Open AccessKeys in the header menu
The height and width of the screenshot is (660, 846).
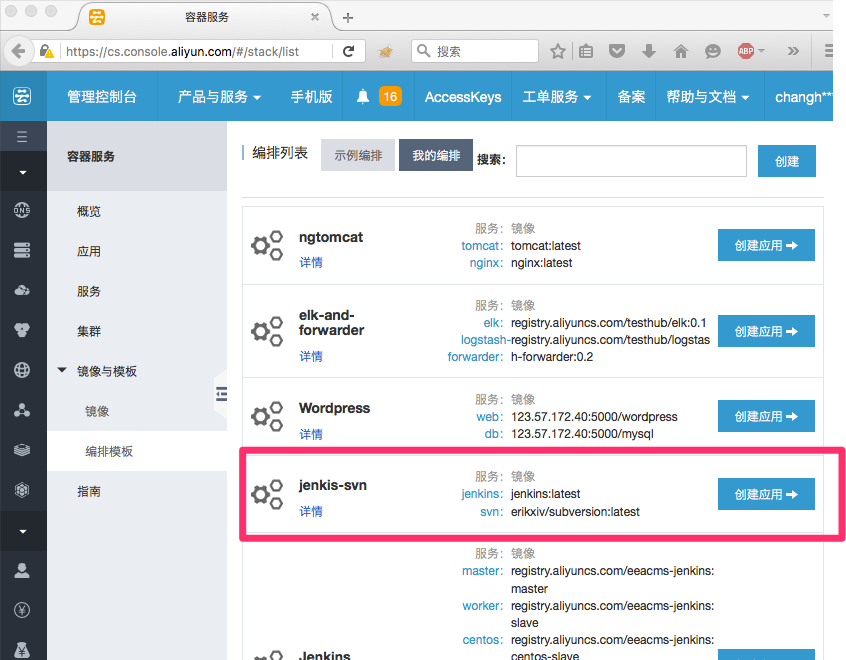463,97
